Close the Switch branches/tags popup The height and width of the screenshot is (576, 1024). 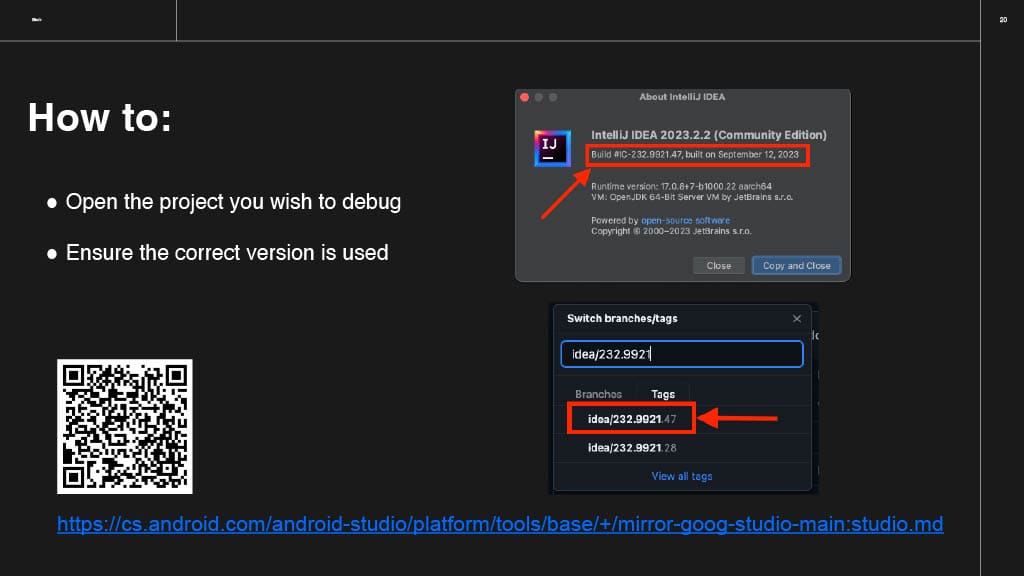(x=797, y=319)
